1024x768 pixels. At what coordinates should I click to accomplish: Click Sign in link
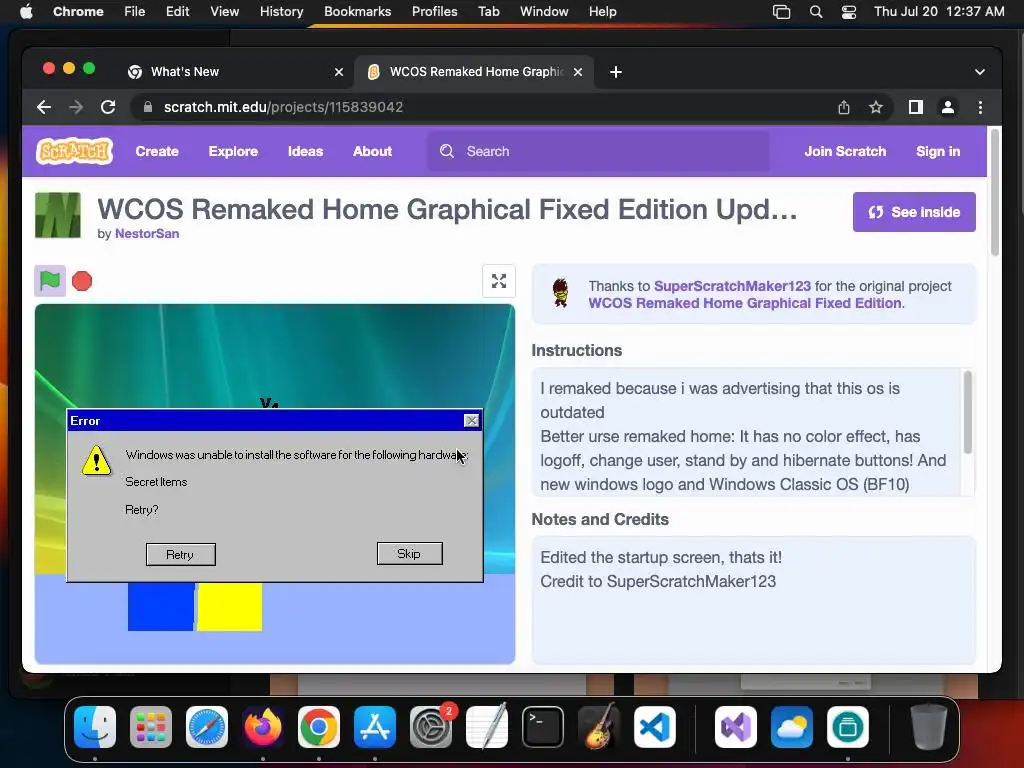click(x=938, y=152)
